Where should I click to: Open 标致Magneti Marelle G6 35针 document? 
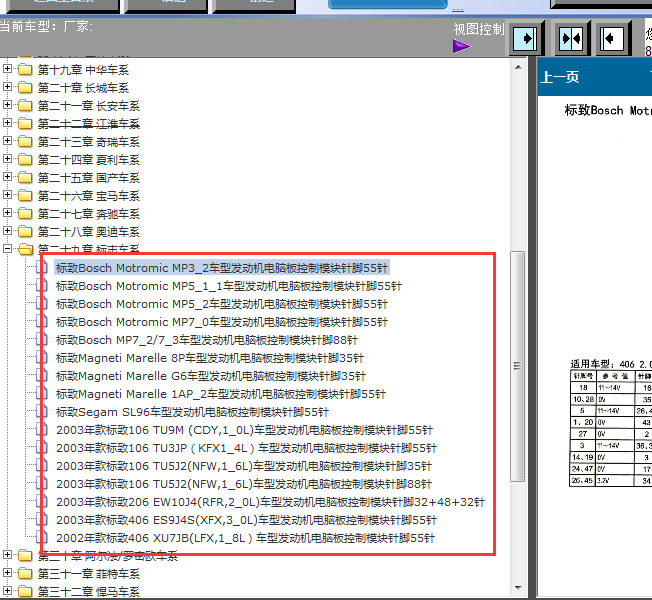(211, 376)
